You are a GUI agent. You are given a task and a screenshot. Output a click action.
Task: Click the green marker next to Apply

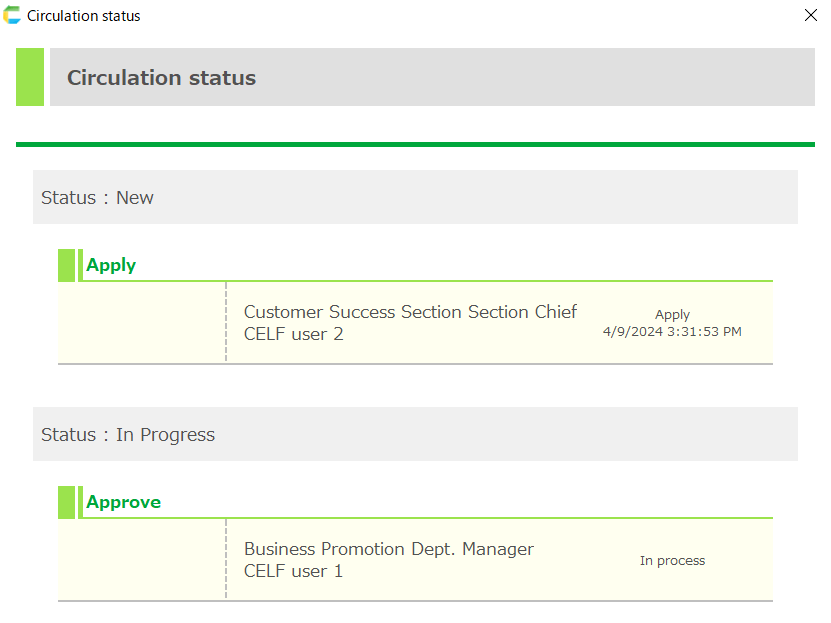[67, 265]
